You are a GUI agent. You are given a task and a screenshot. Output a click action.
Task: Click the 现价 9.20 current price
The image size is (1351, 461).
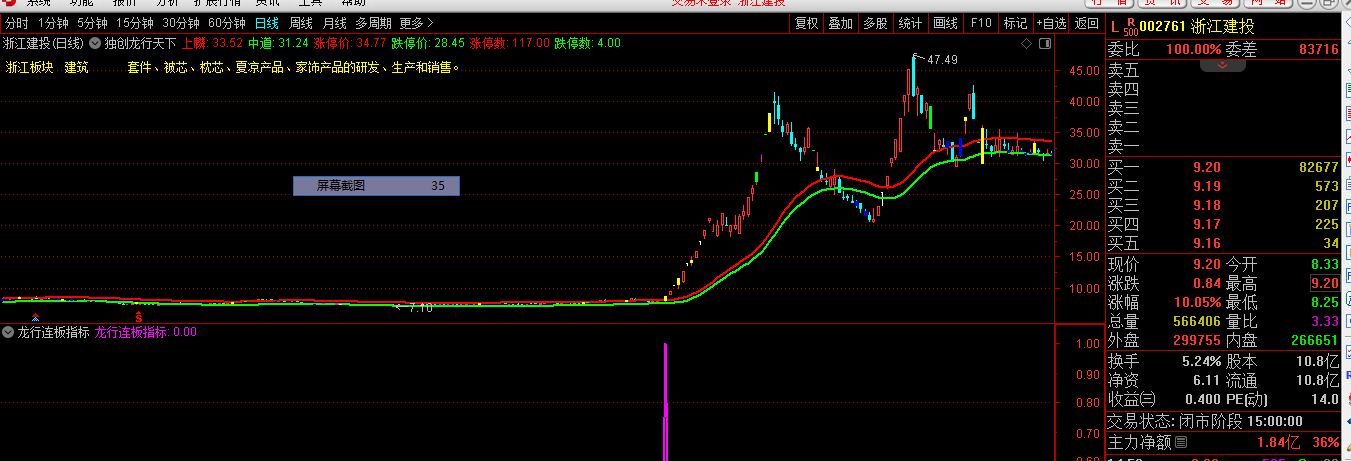(x=1205, y=265)
